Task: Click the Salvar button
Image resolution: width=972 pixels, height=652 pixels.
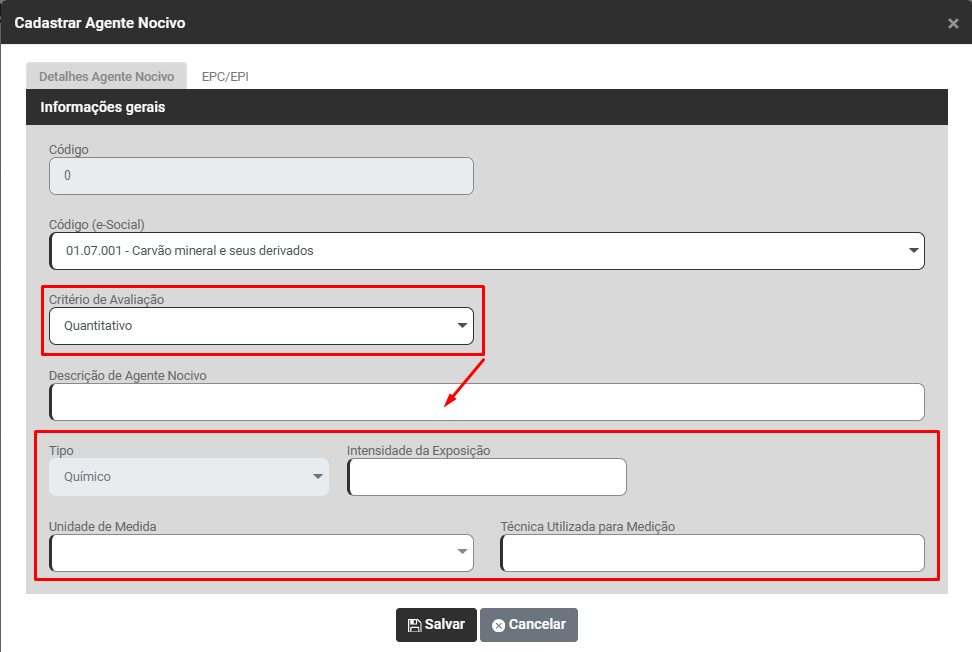Action: (436, 625)
